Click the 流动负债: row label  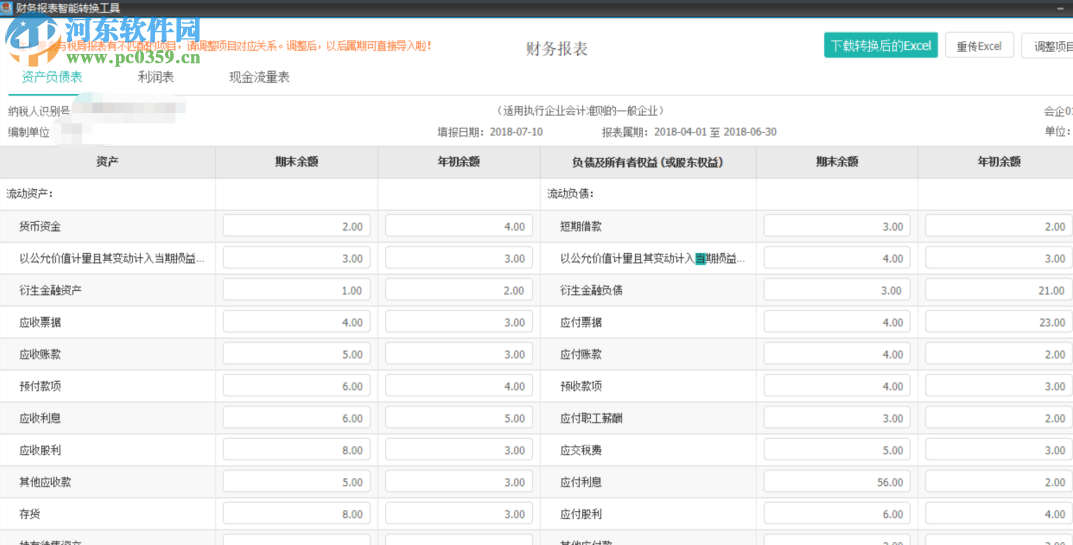tap(571, 194)
